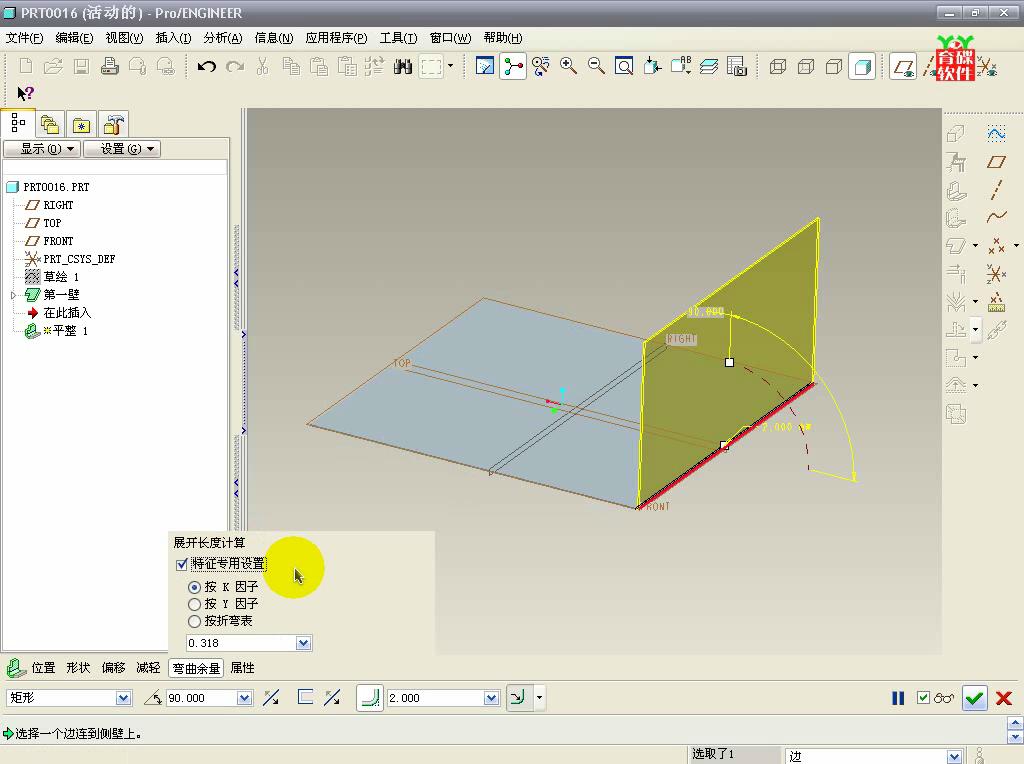Image resolution: width=1024 pixels, height=764 pixels.
Task: Open the 属性 dashboard tab
Action: [243, 668]
